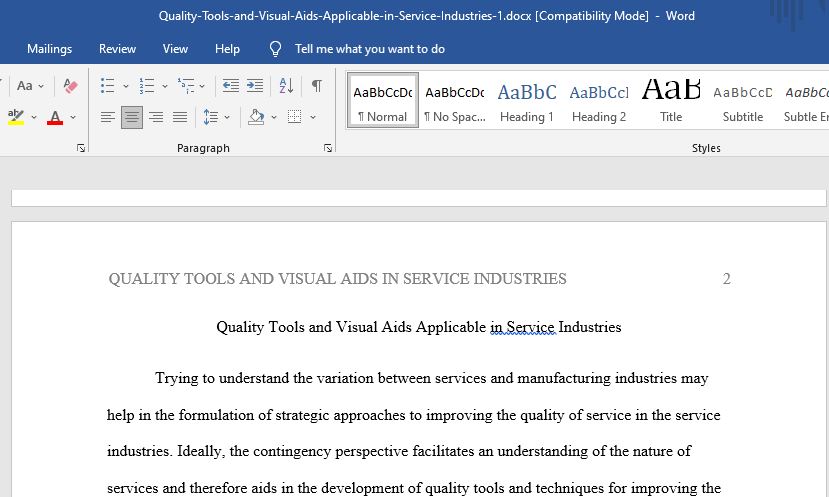Open the Help tab
Screen dimensions: 829x497
click(x=227, y=49)
